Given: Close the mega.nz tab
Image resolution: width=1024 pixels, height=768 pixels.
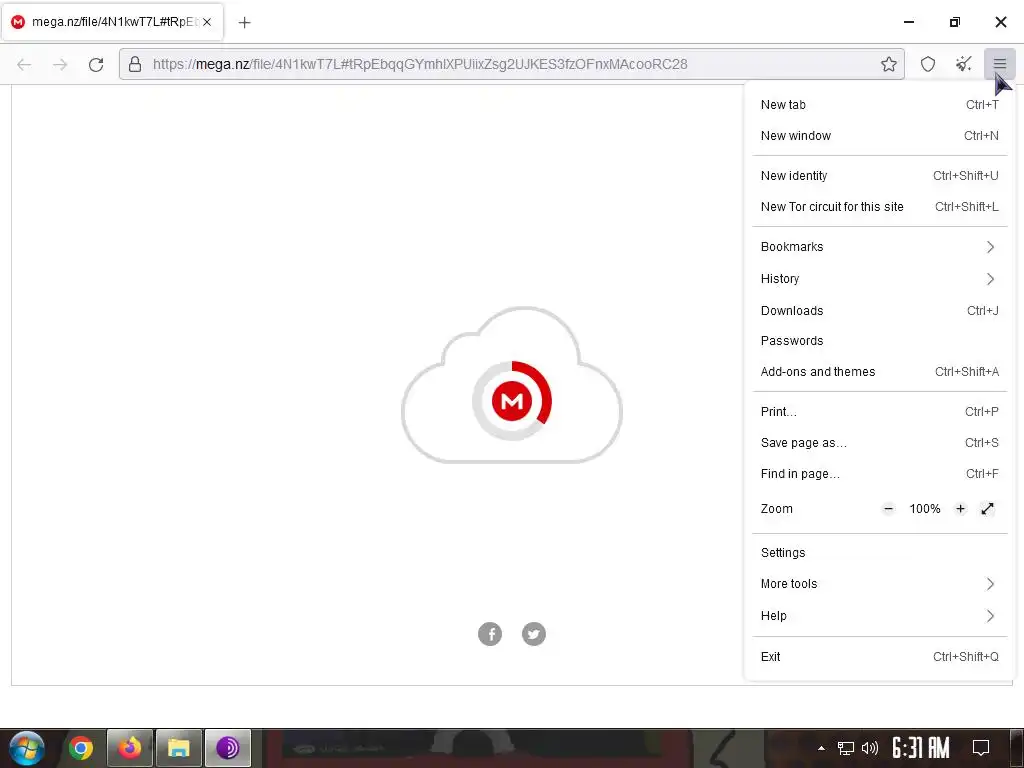Looking at the screenshot, I should click(206, 22).
